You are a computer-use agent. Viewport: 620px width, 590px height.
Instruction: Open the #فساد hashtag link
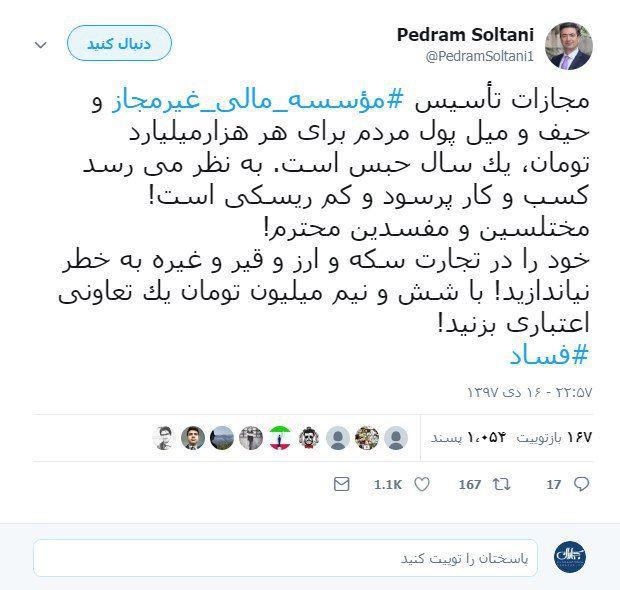(x=549, y=356)
